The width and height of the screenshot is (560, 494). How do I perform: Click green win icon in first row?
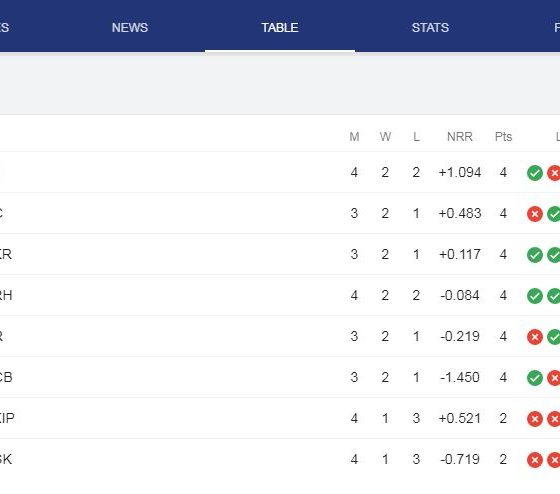coord(535,173)
